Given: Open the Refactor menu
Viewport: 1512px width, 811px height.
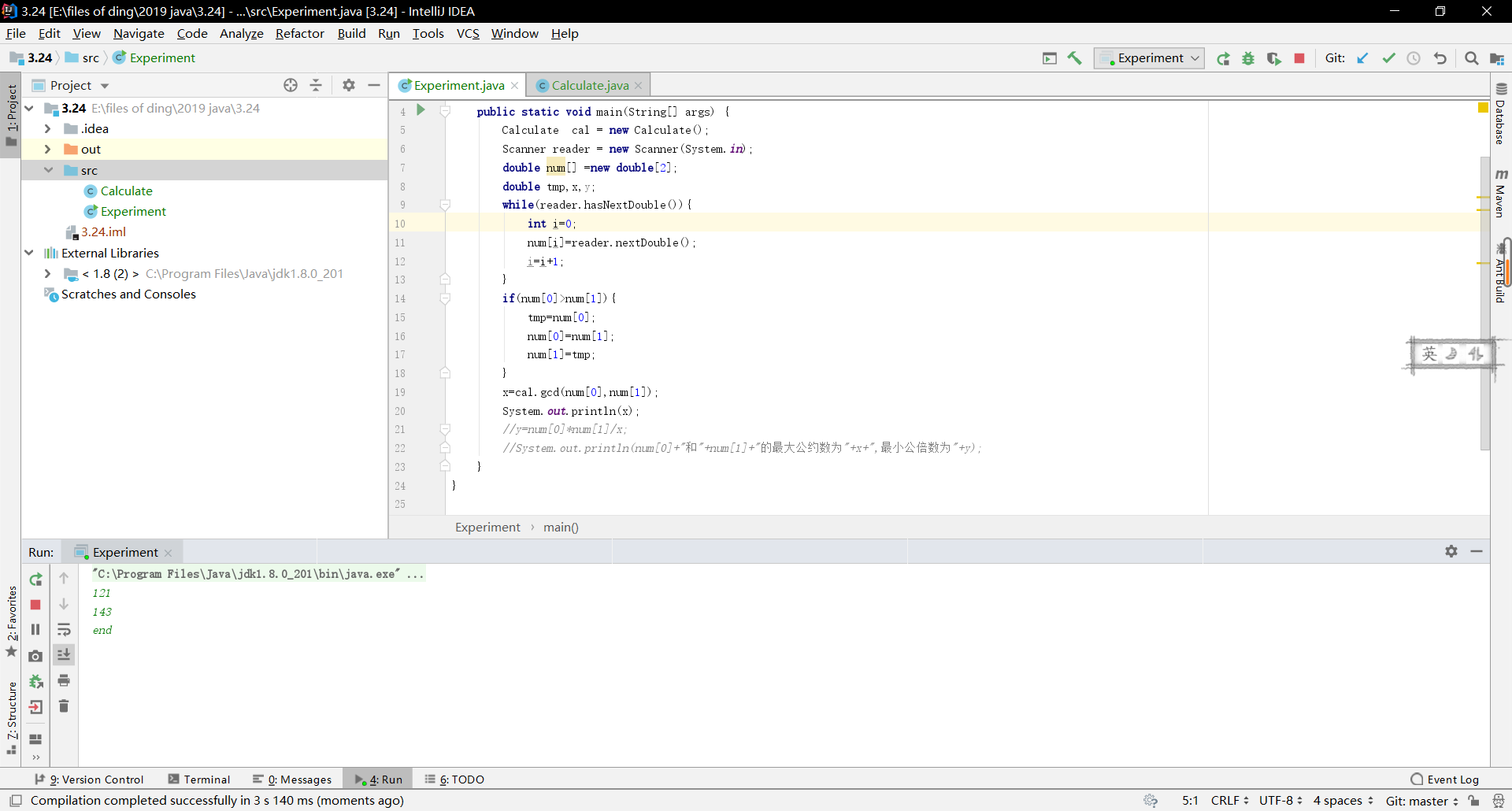Looking at the screenshot, I should click(x=299, y=33).
